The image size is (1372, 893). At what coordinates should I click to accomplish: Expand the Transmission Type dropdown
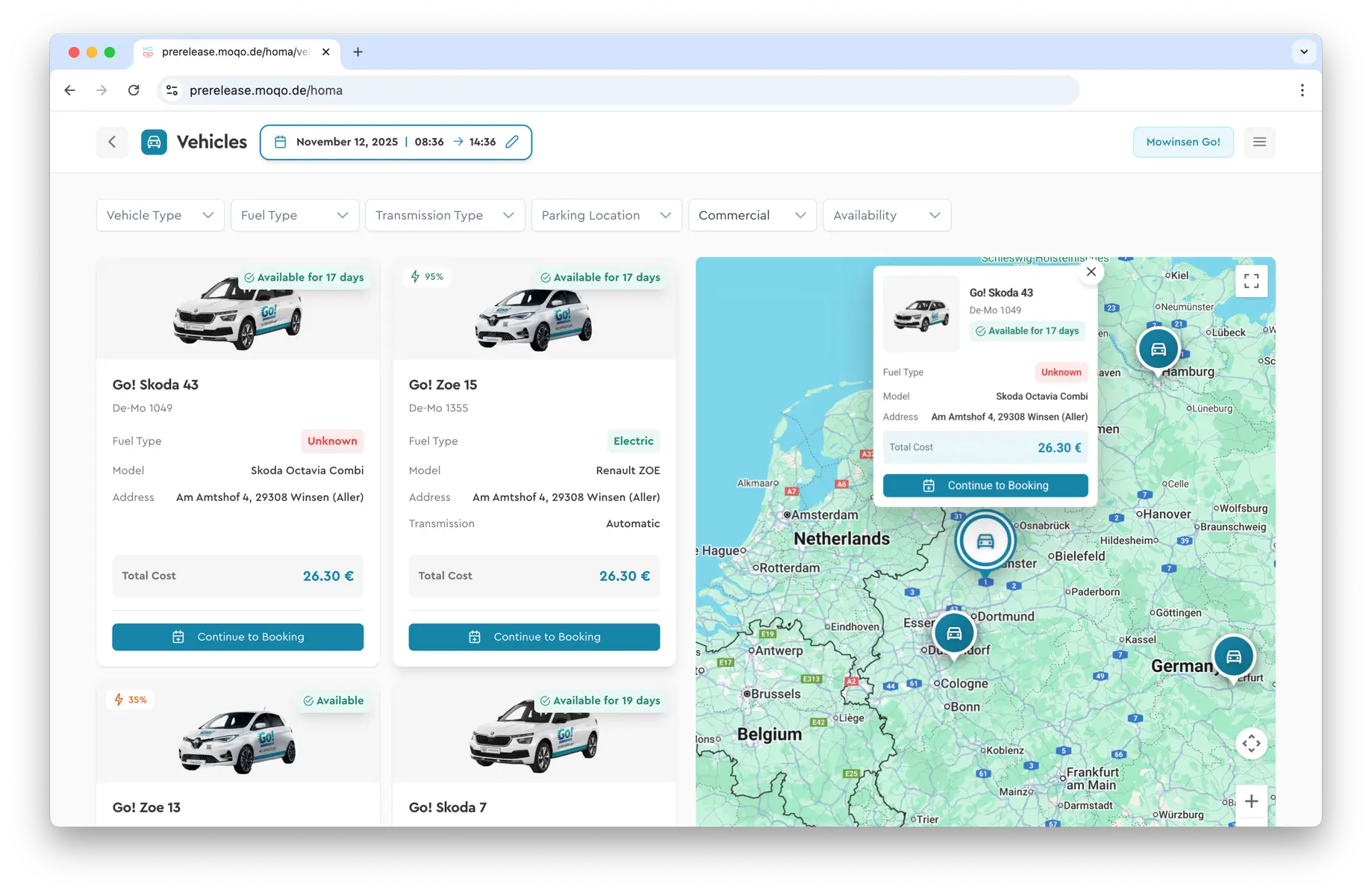(x=445, y=215)
